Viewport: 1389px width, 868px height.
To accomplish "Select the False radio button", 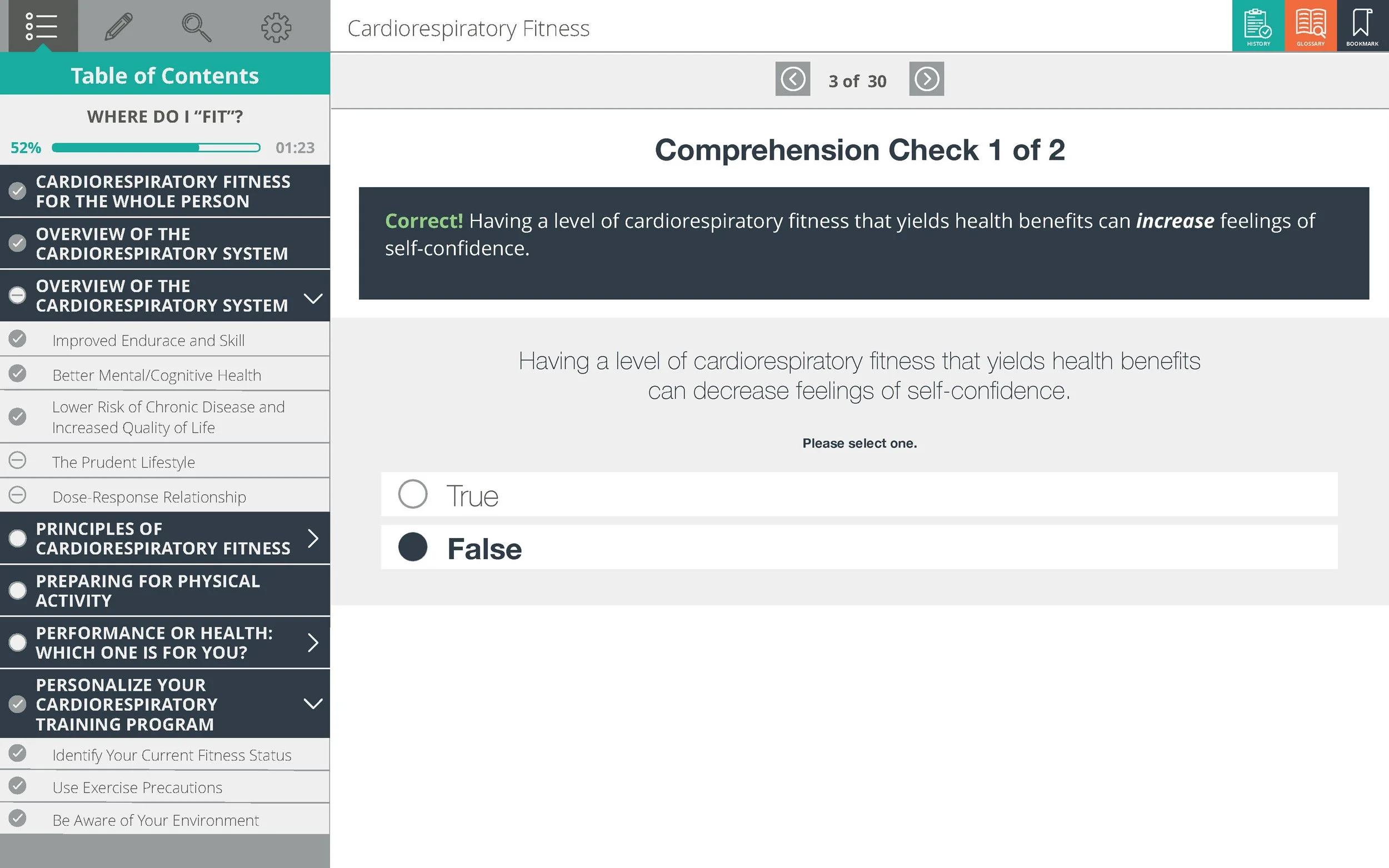I will click(413, 547).
